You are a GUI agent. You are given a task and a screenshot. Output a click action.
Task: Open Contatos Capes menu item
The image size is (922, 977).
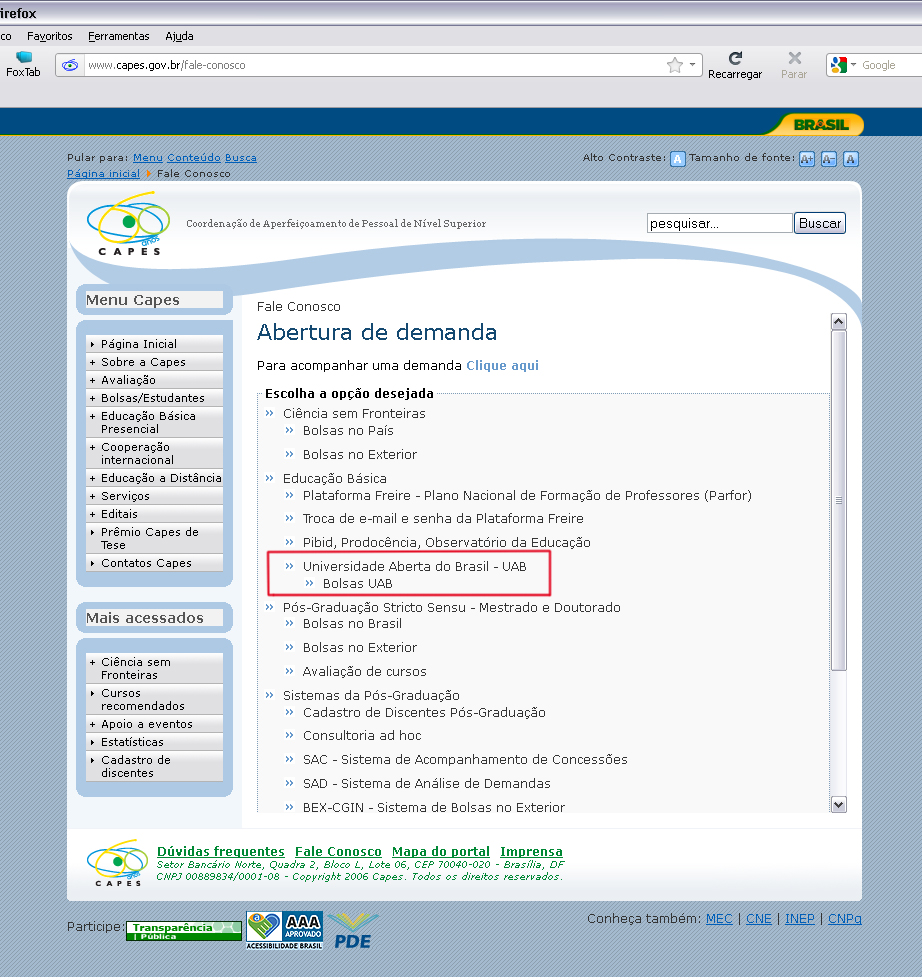click(x=154, y=563)
